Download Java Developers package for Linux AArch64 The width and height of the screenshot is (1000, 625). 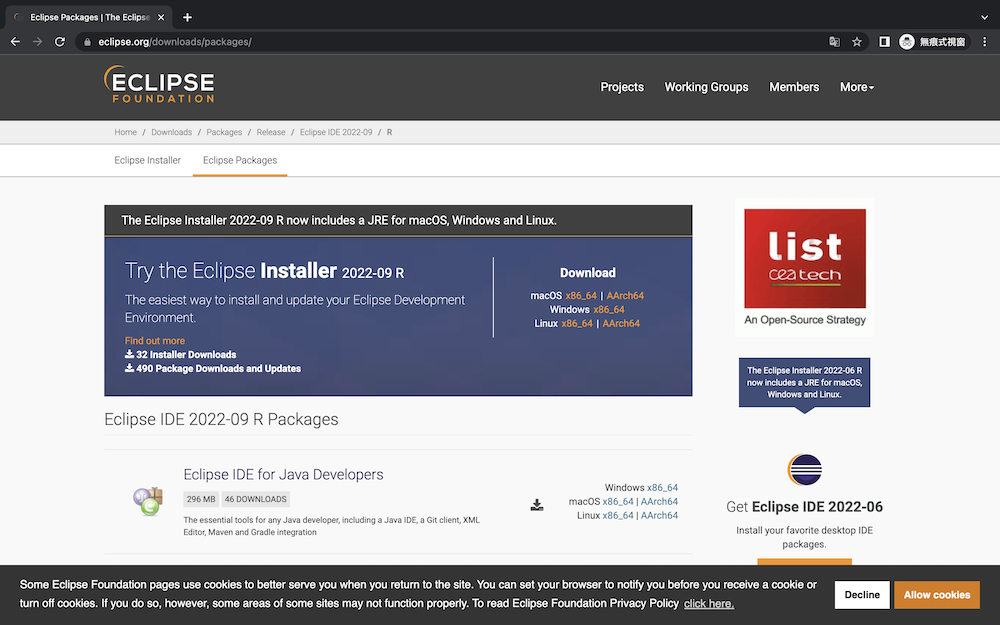pos(659,515)
